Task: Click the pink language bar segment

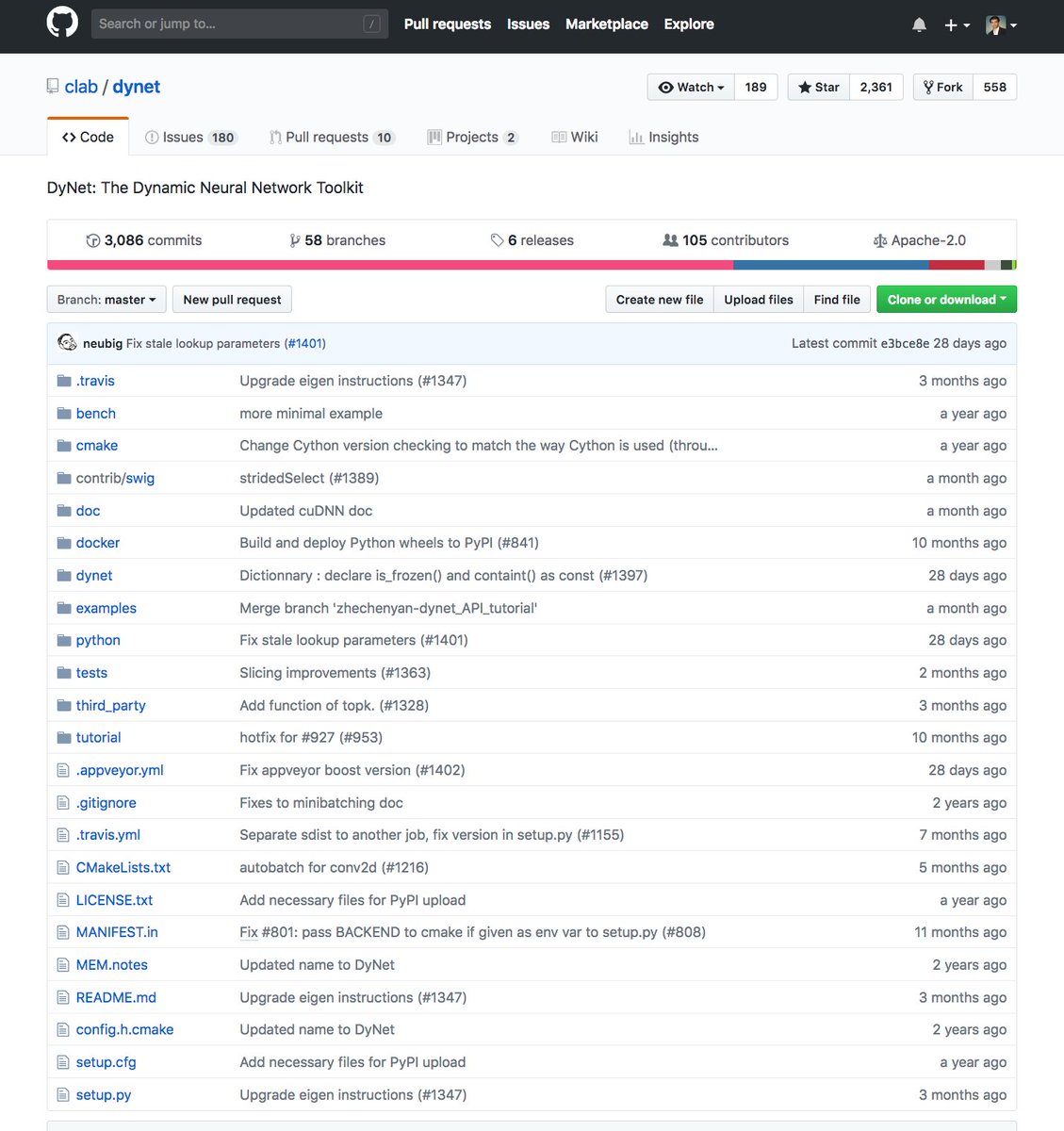Action: (x=390, y=265)
